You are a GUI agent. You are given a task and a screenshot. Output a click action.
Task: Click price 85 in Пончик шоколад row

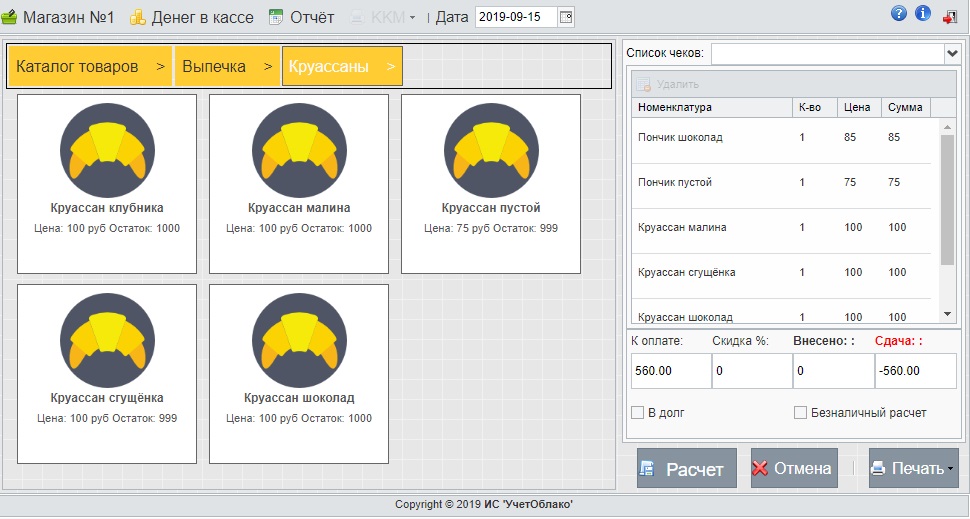tap(850, 137)
